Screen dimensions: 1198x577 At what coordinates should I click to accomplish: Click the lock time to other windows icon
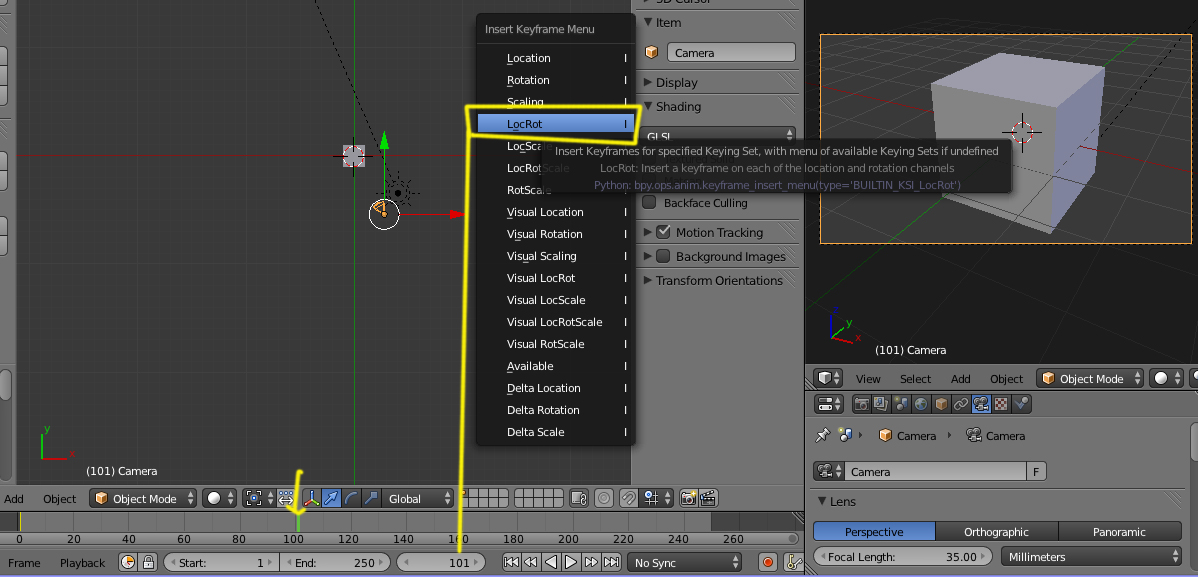(148, 563)
